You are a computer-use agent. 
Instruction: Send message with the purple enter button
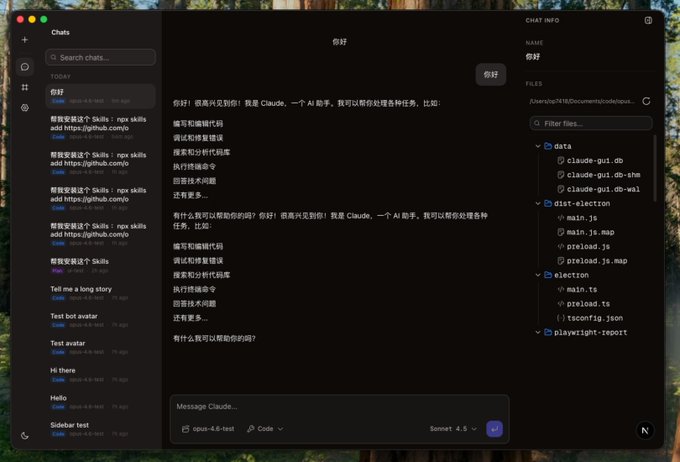494,429
